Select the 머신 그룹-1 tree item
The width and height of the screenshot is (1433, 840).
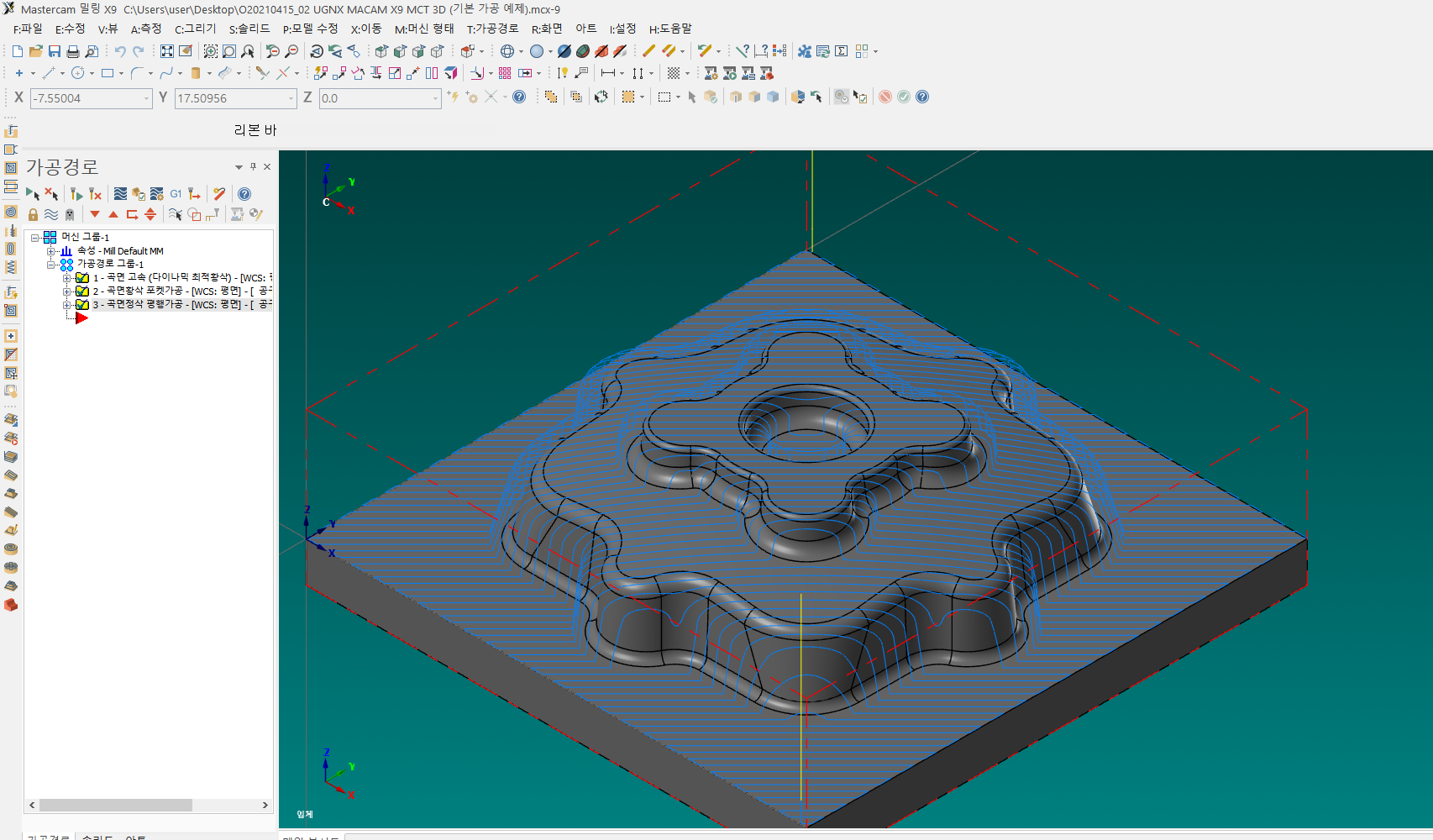click(x=85, y=238)
